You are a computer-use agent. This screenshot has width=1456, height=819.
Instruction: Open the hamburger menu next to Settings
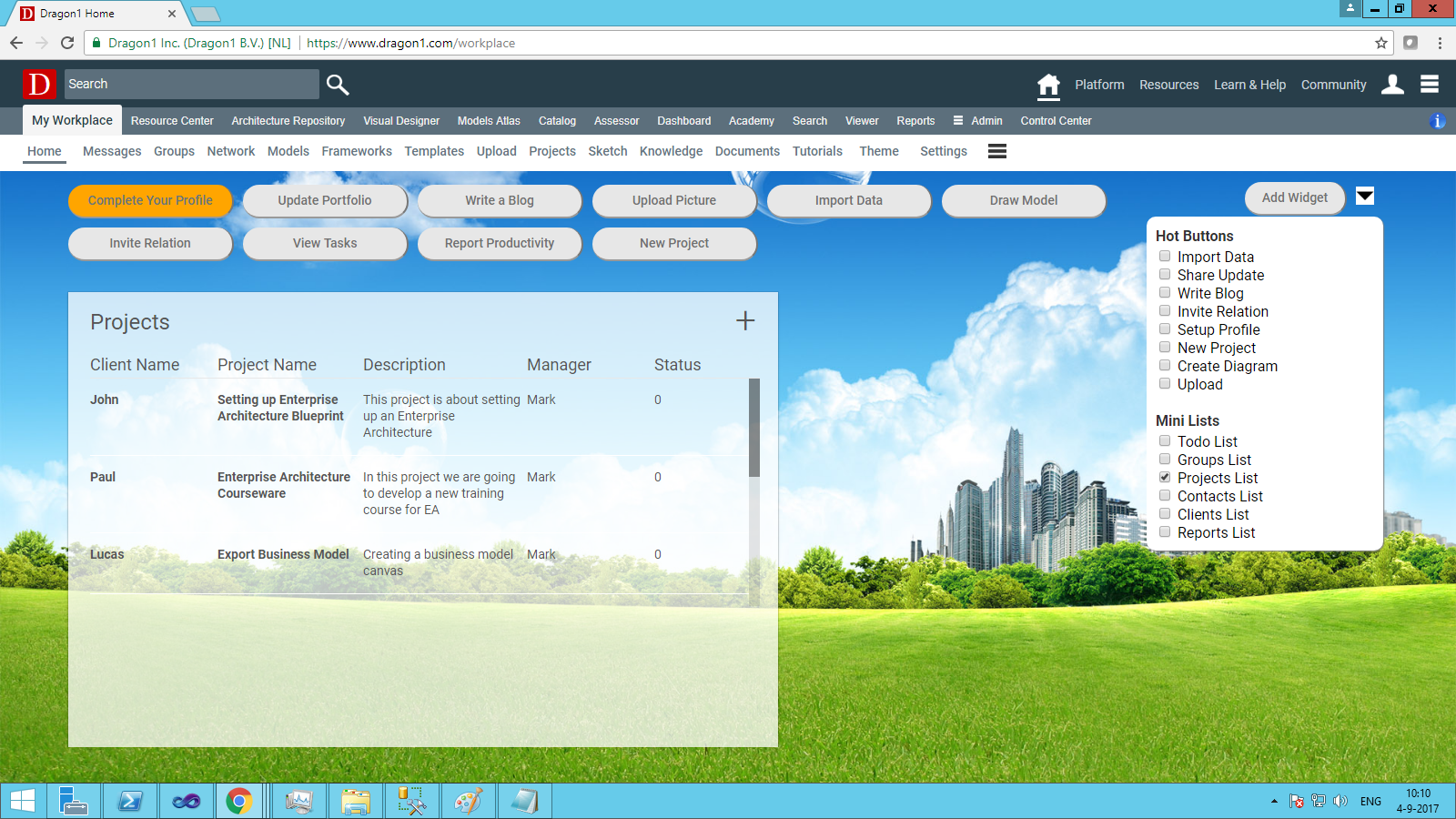997,151
